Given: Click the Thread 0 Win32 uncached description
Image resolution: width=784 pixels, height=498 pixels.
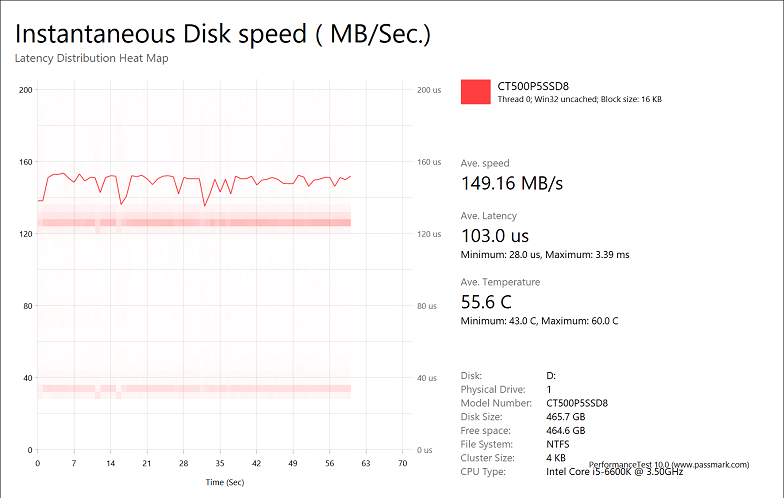Looking at the screenshot, I should point(579,100).
